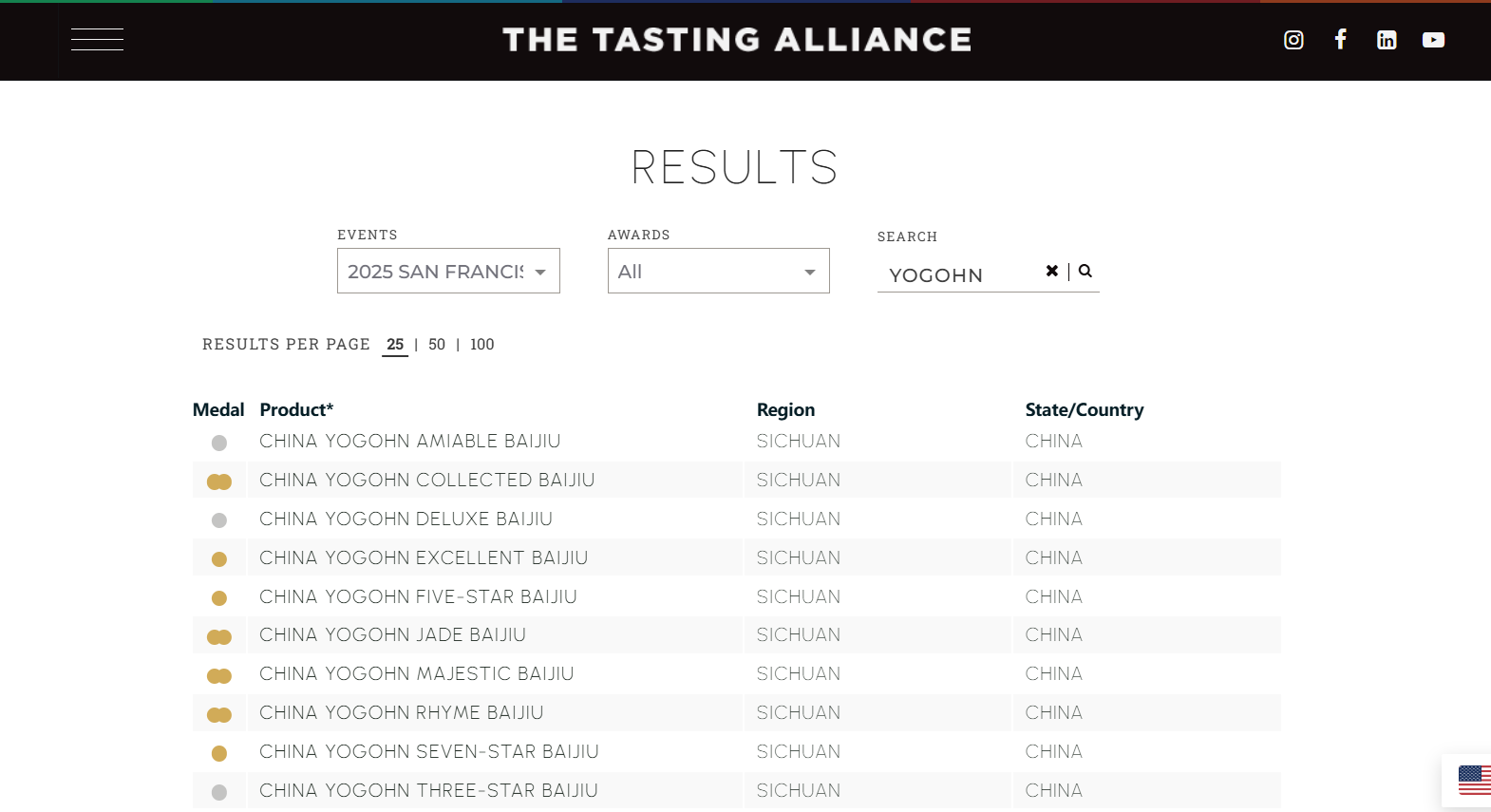The image size is (1491, 812).
Task: Clear the YOGOHN search text
Action: click(1052, 271)
